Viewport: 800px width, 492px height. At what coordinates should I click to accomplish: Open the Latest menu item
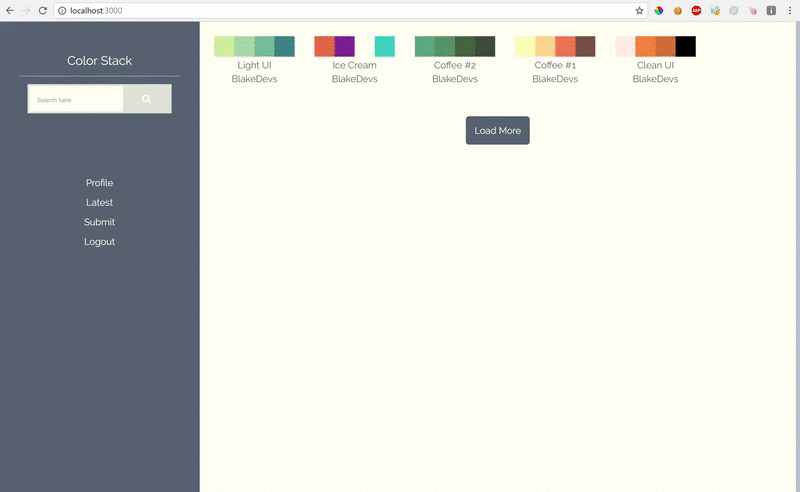[x=99, y=203]
